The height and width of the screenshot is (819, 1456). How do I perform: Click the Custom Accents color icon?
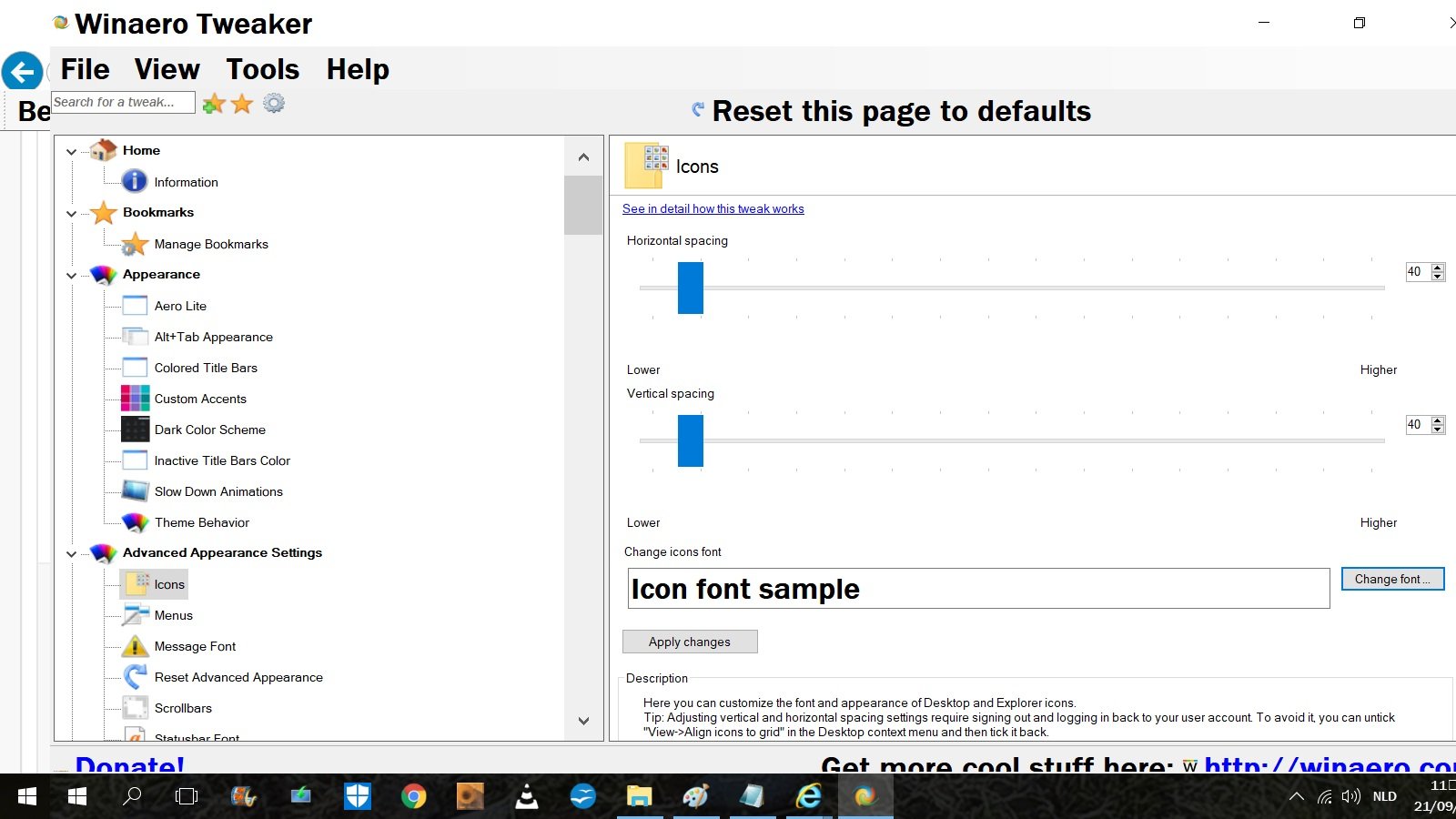click(x=135, y=399)
